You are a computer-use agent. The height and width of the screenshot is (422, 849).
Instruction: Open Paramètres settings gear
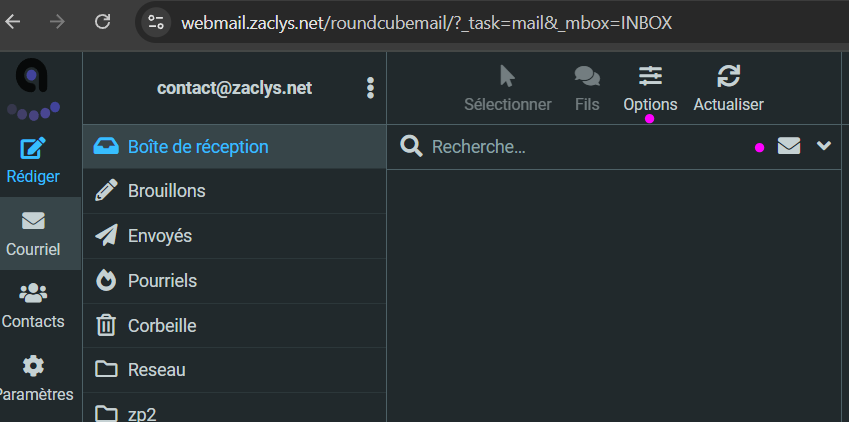pyautogui.click(x=33, y=365)
